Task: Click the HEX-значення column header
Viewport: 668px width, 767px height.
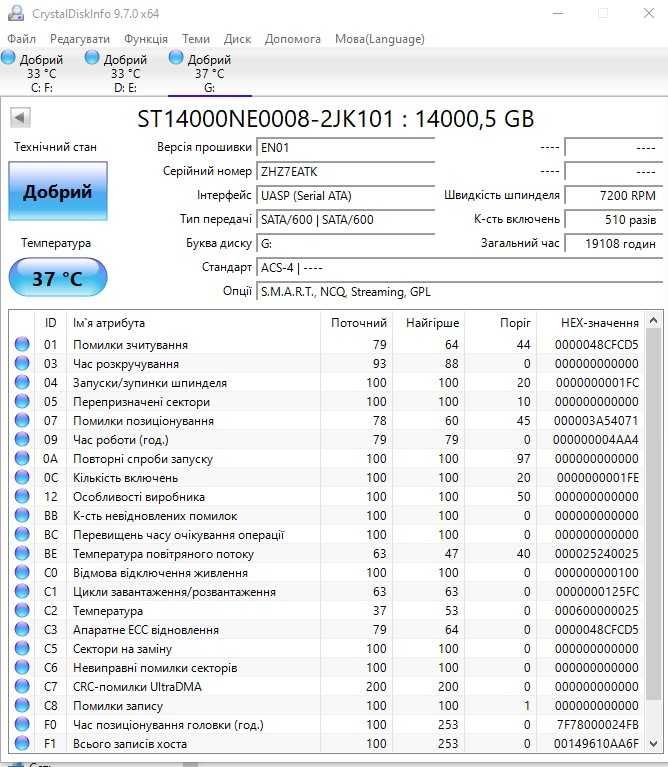Action: click(x=592, y=323)
